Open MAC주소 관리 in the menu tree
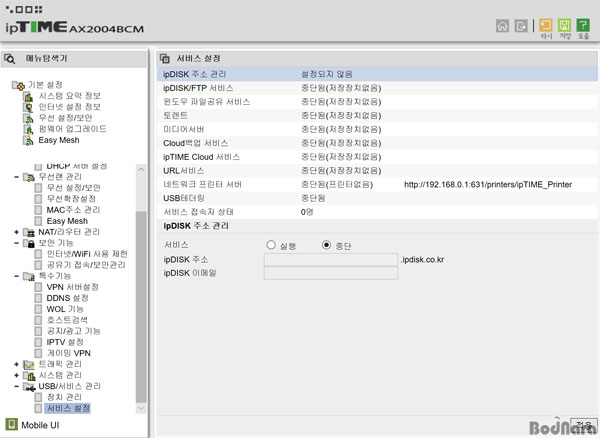600x438 pixels. tap(73, 210)
